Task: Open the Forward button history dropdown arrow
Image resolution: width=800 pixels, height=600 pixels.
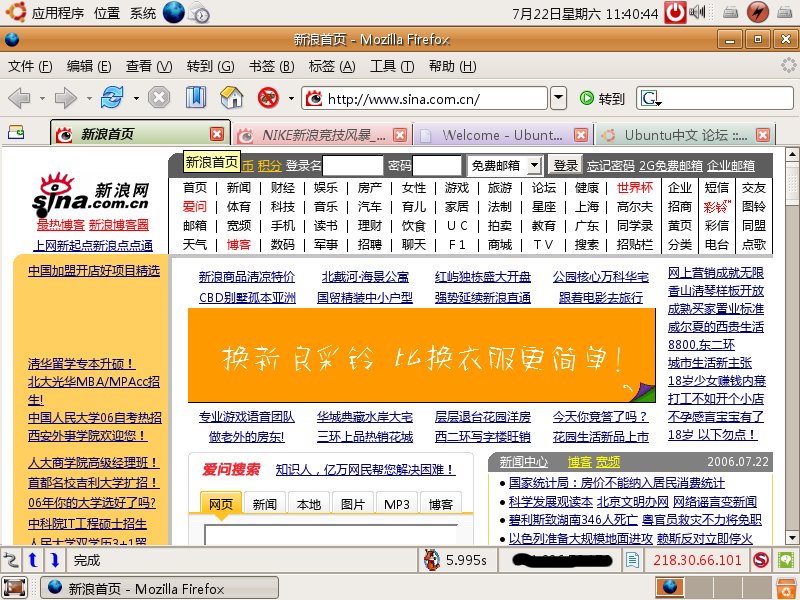Action: pyautogui.click(x=89, y=98)
